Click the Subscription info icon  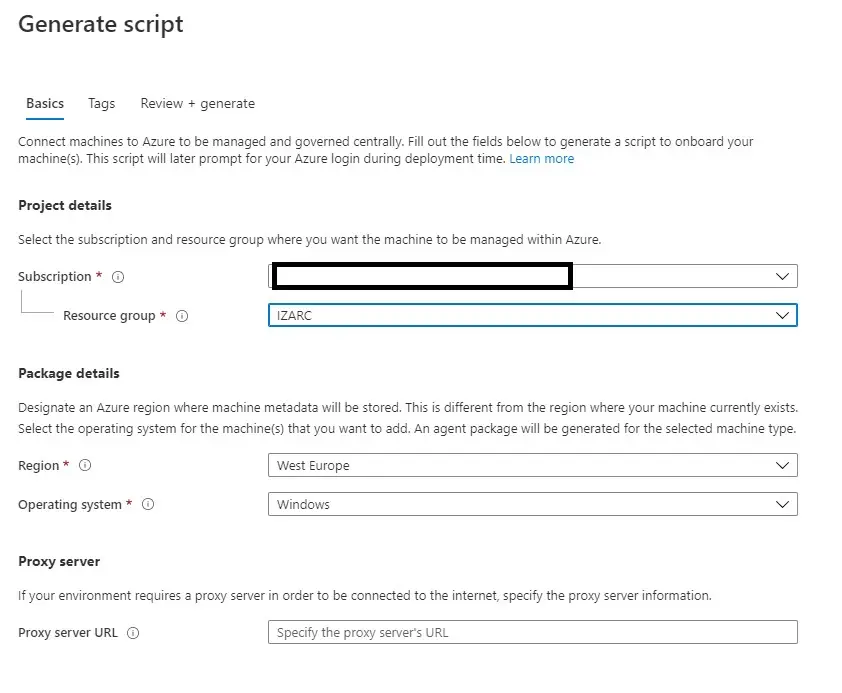tap(118, 277)
